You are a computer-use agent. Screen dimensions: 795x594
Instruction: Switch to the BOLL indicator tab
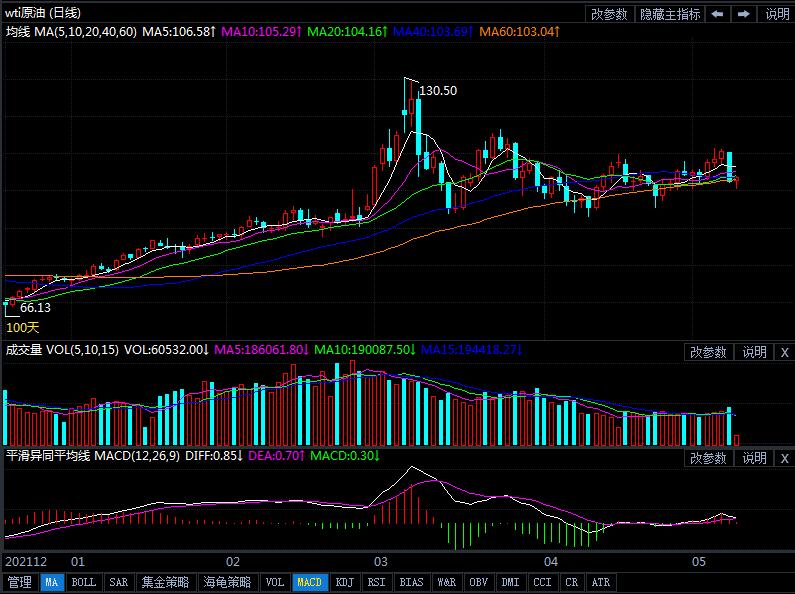click(x=84, y=582)
